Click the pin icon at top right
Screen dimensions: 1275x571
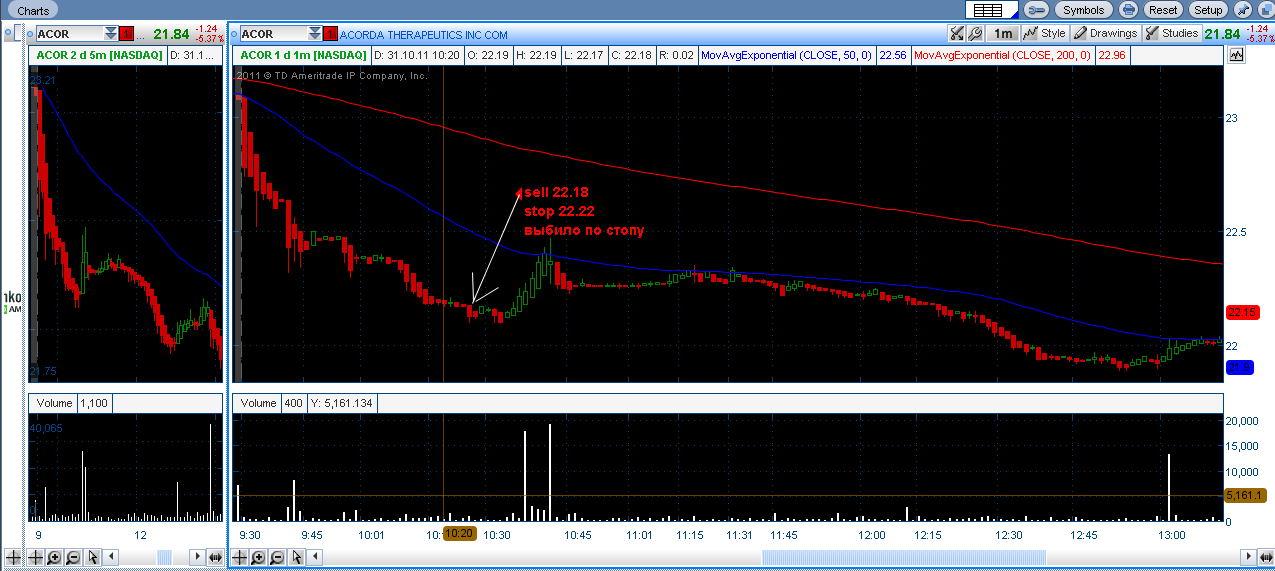pyautogui.click(x=1243, y=10)
